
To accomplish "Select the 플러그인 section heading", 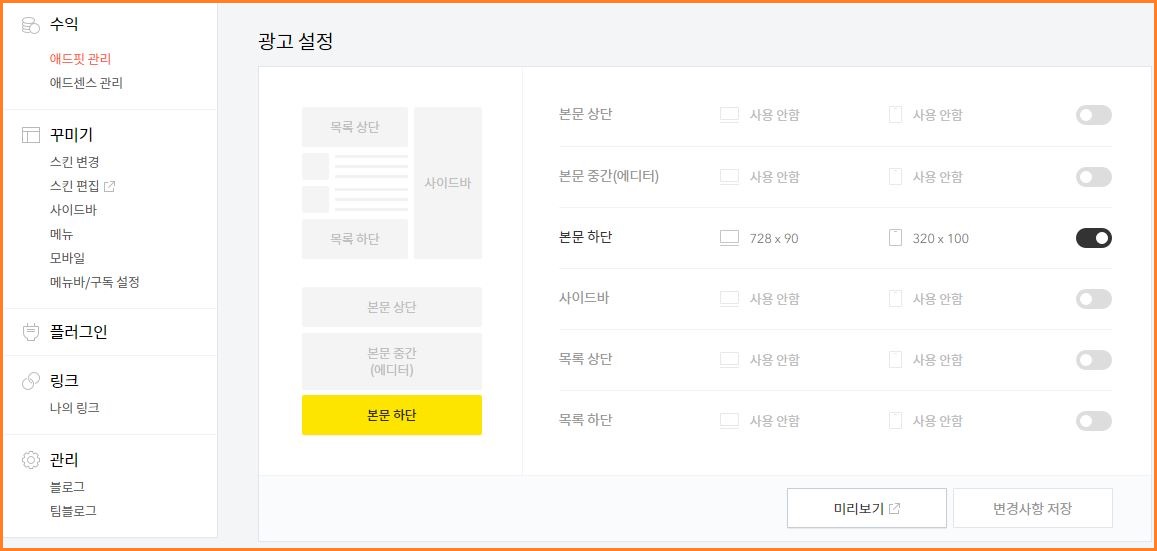I will tap(78, 333).
